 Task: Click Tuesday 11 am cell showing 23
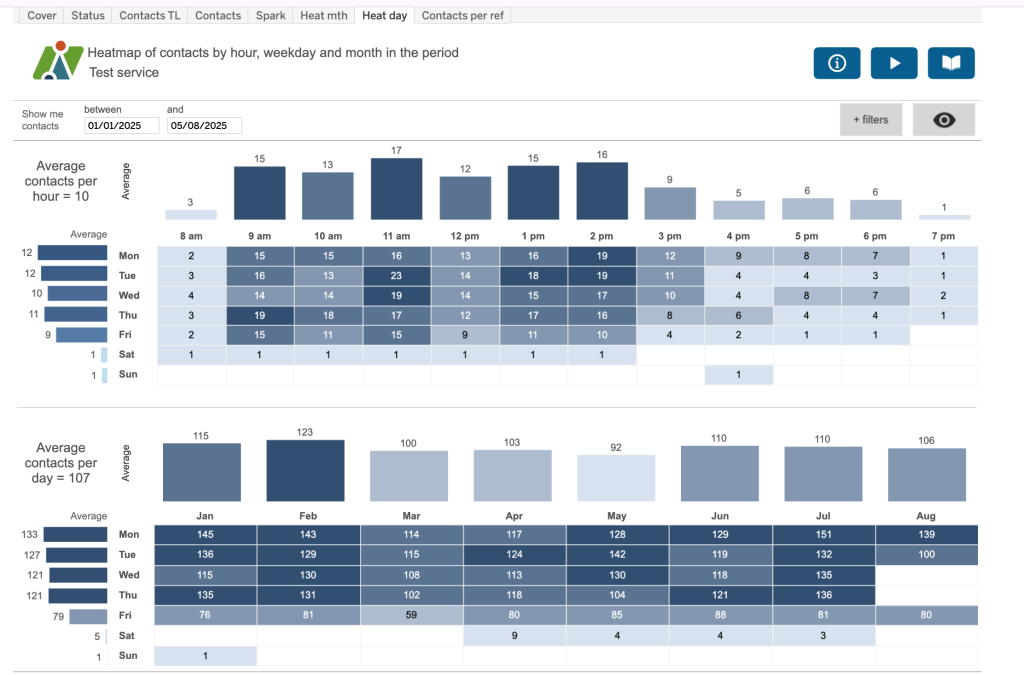(x=396, y=276)
